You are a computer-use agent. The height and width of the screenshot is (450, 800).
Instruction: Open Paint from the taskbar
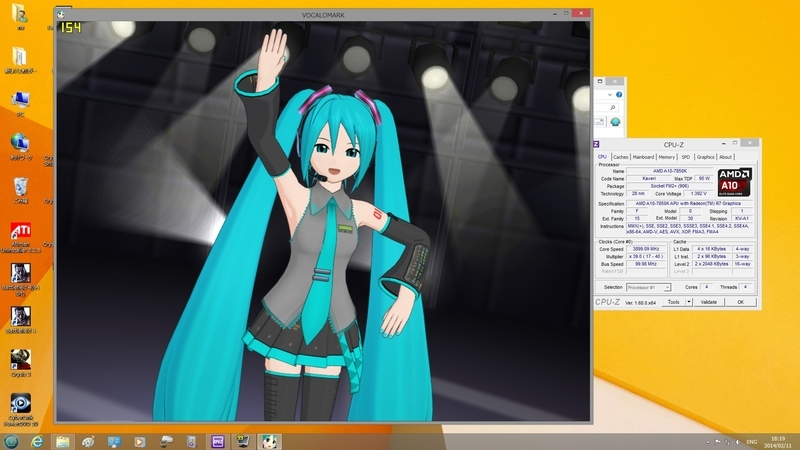(x=88, y=441)
